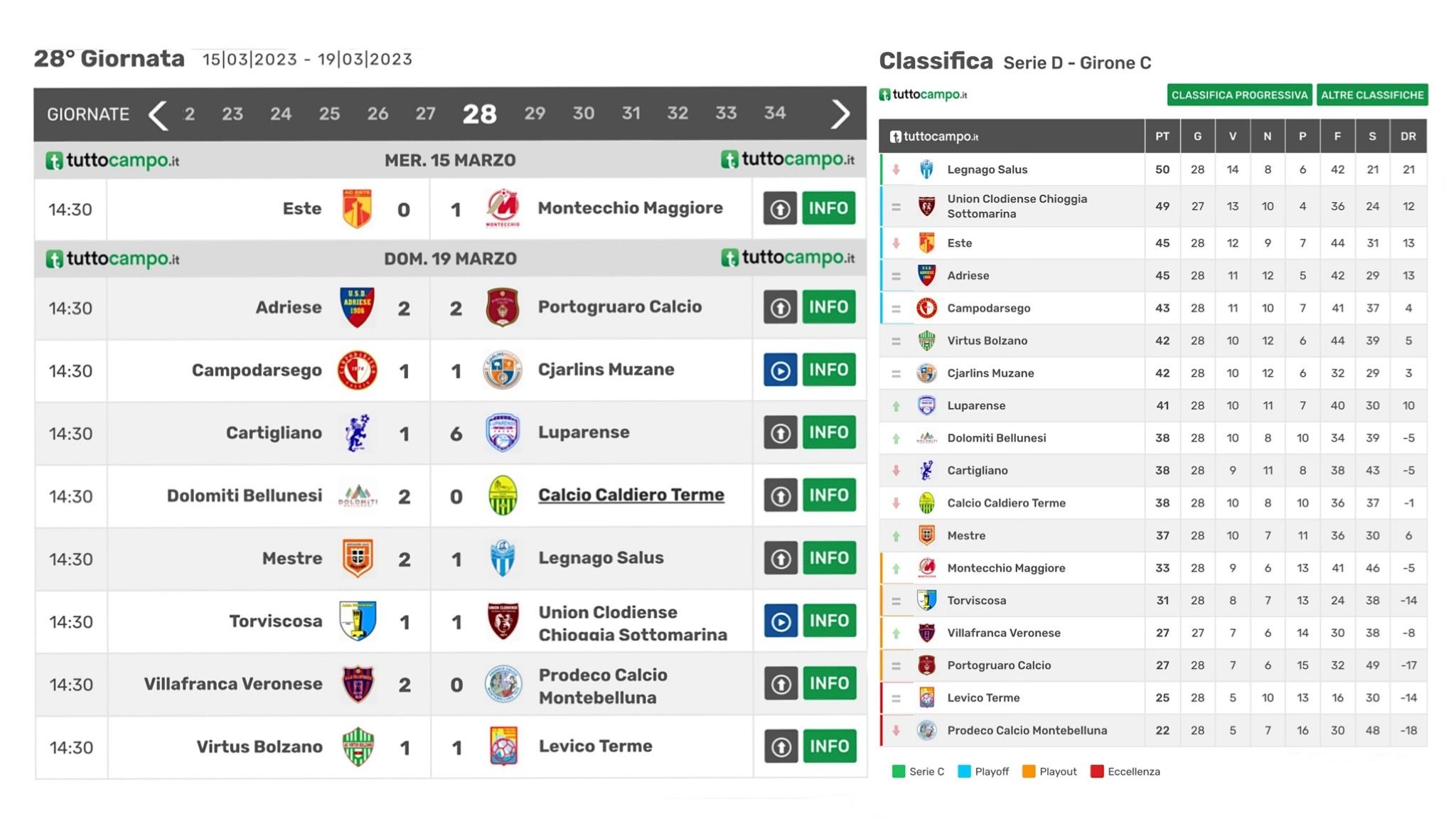Click the Levico Terme logo in results

coord(503,746)
